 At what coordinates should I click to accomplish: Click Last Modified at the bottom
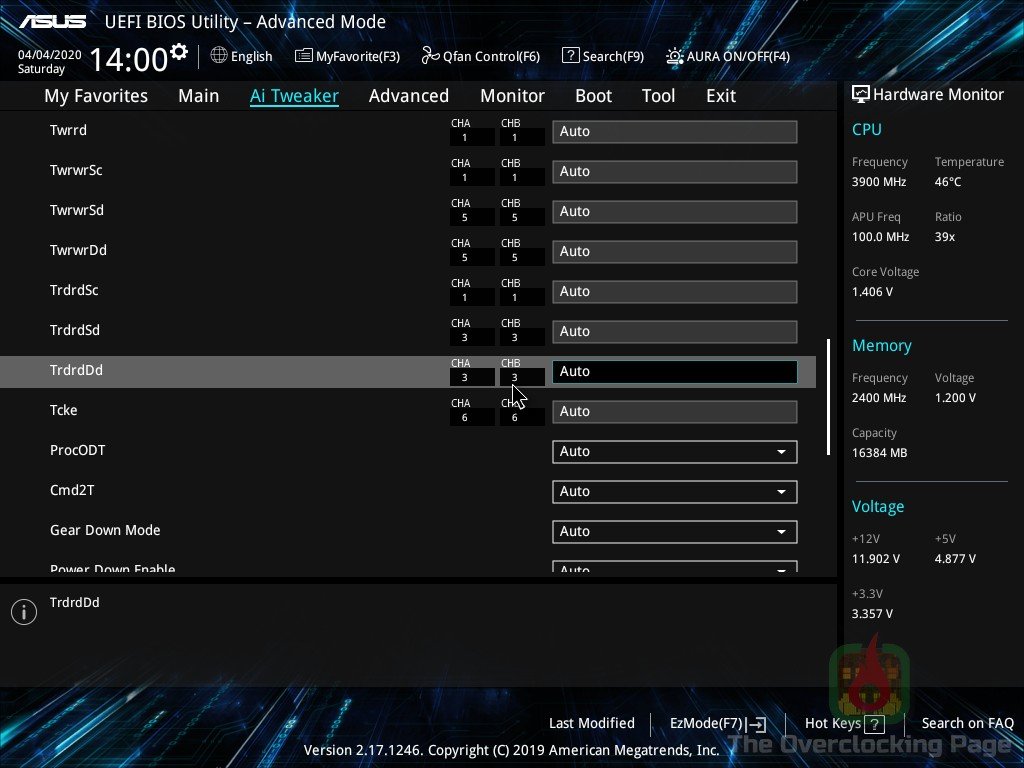(x=591, y=723)
